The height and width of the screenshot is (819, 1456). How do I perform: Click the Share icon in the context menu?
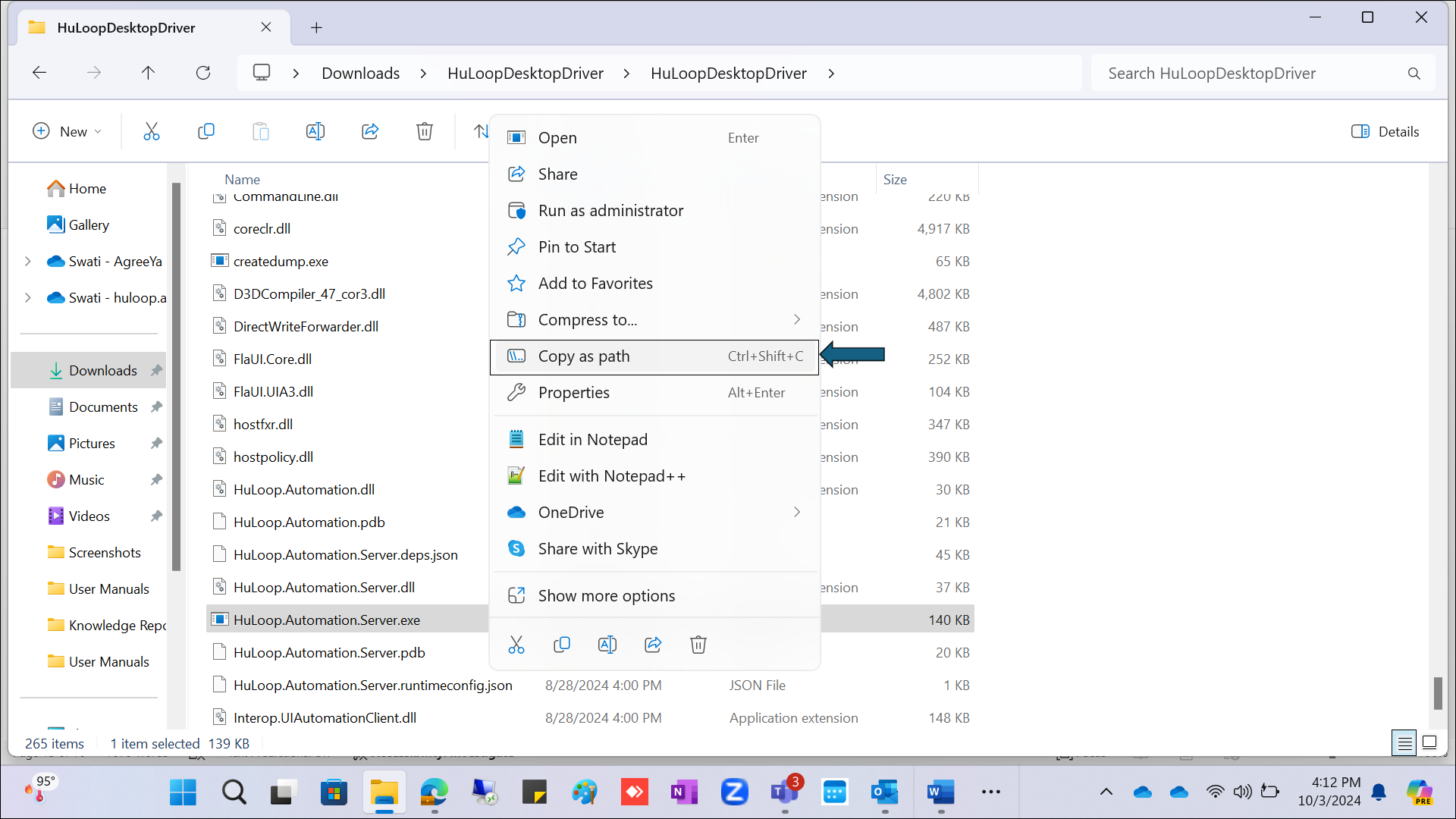pyautogui.click(x=653, y=645)
